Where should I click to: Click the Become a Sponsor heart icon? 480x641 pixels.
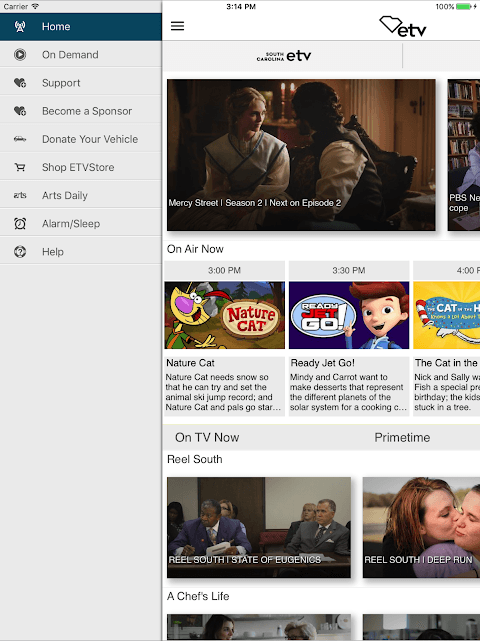[20, 111]
